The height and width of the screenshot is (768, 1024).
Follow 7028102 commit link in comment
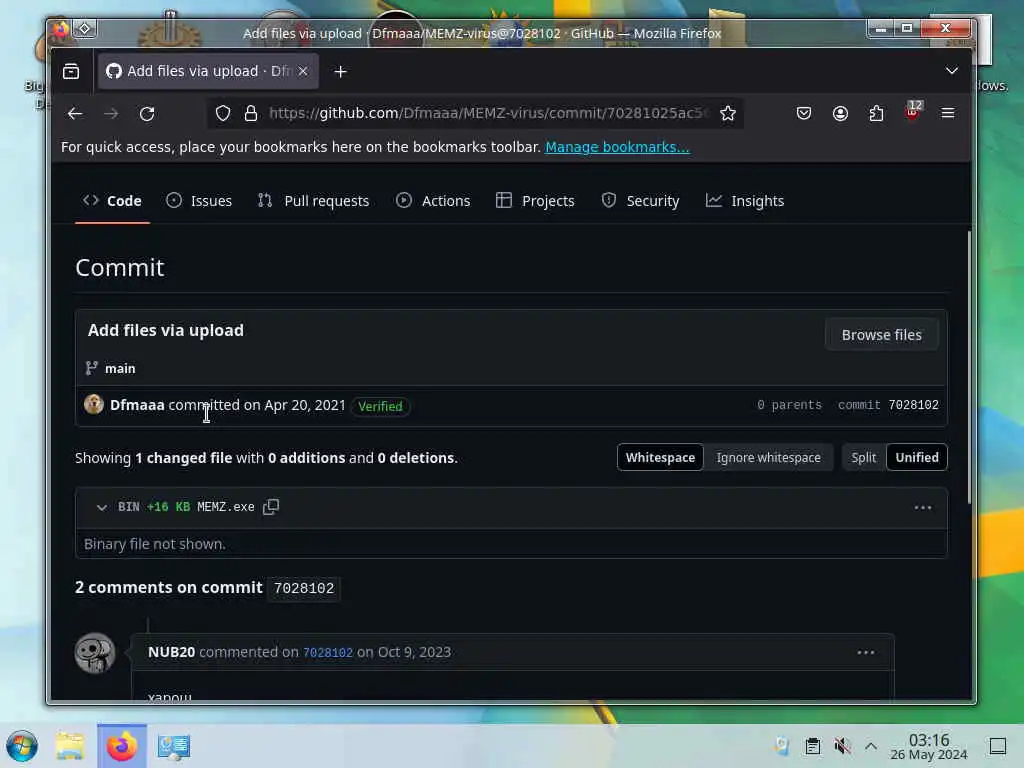pyautogui.click(x=328, y=652)
